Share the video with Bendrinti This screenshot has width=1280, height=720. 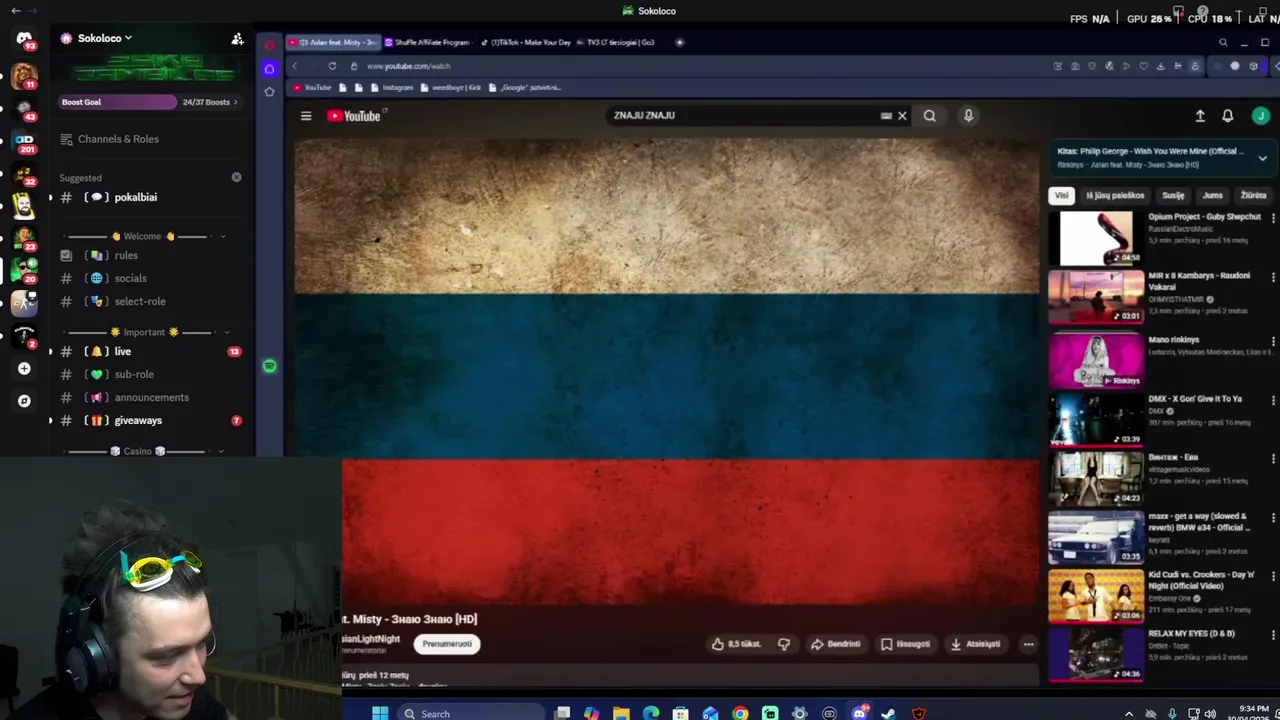point(836,644)
